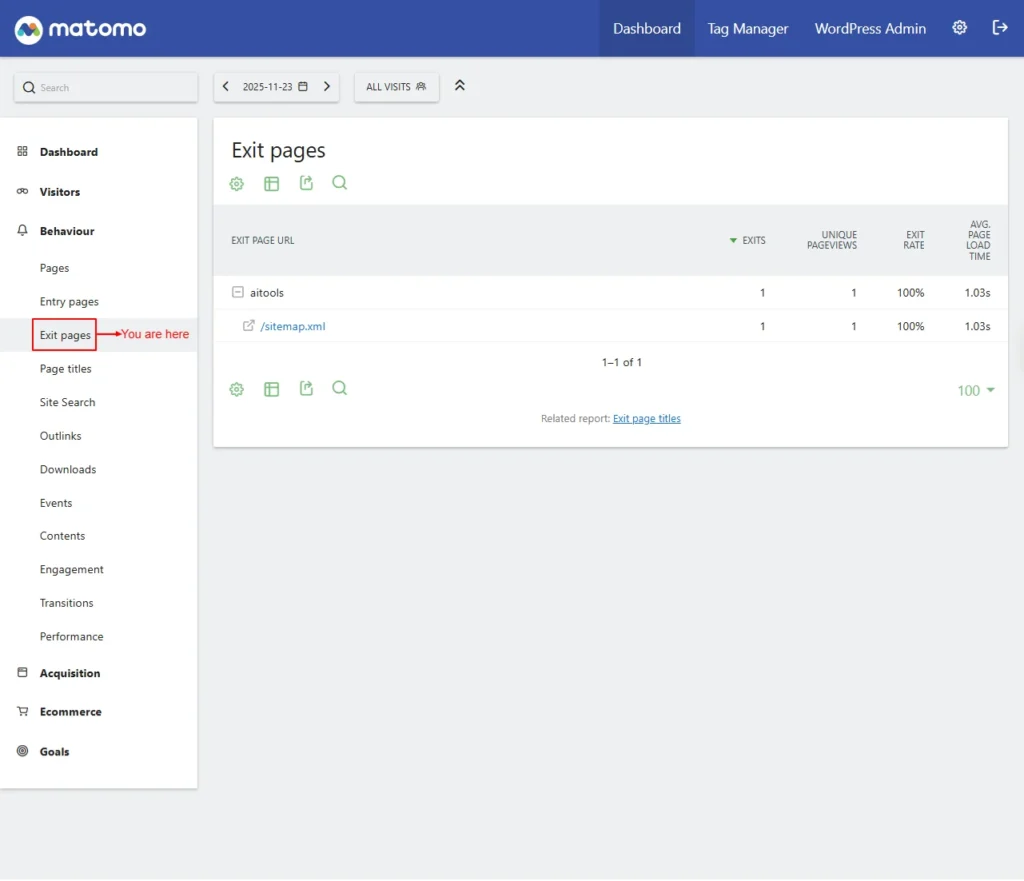Click the export icon below the table
The height and width of the screenshot is (881, 1024).
(306, 389)
